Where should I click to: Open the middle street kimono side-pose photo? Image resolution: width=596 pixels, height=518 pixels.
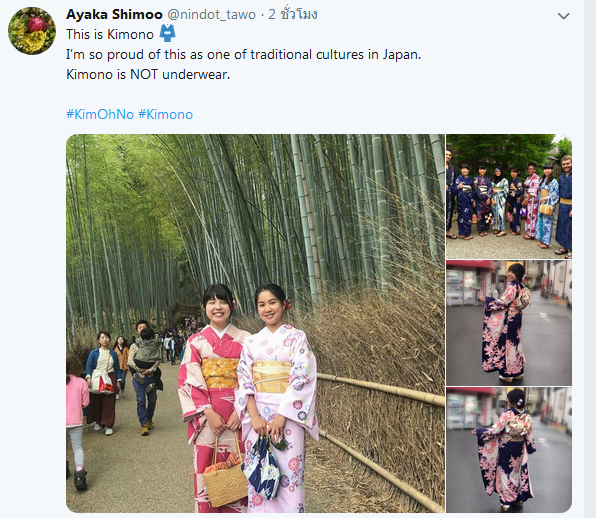(x=509, y=323)
